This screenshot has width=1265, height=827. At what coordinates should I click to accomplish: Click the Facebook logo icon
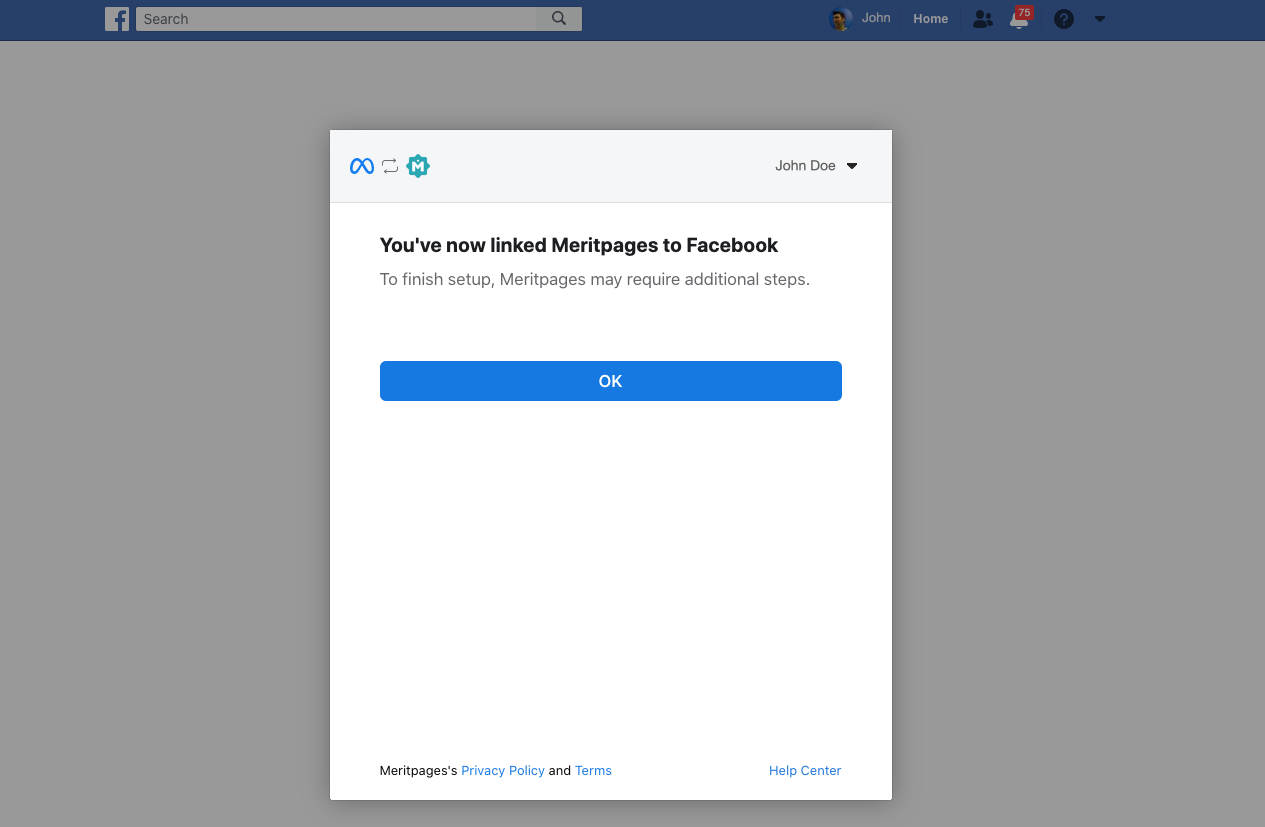pyautogui.click(x=117, y=18)
